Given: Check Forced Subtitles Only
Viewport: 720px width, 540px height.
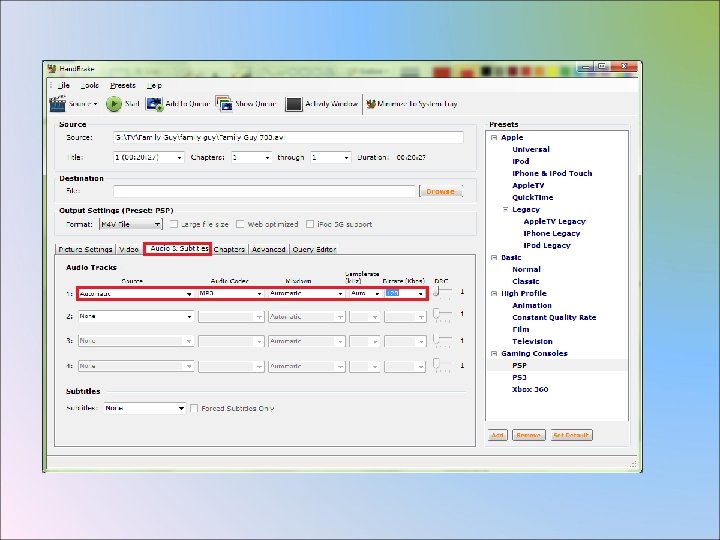Looking at the screenshot, I should 194,408.
